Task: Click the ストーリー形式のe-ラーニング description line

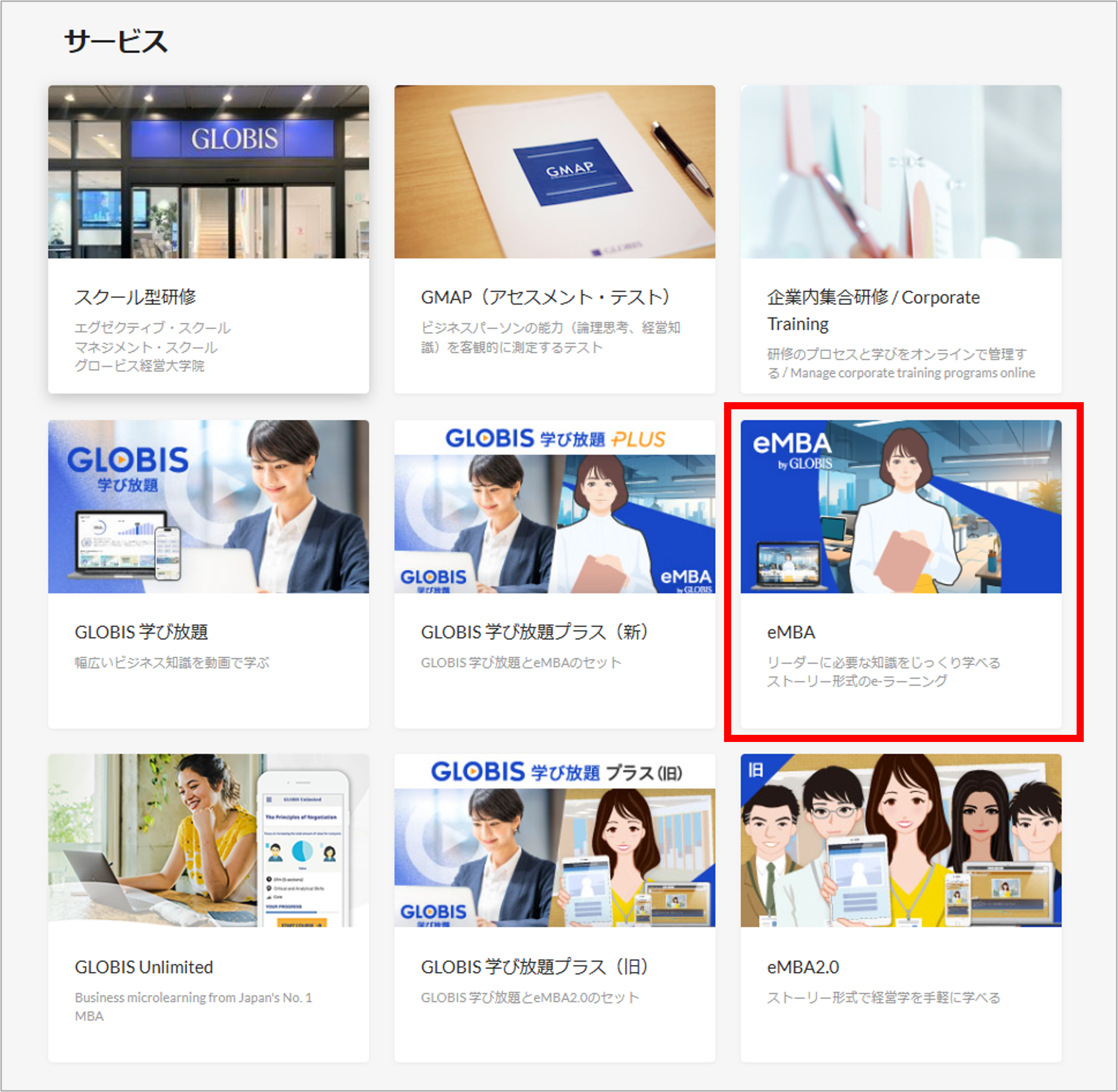Action: (857, 681)
